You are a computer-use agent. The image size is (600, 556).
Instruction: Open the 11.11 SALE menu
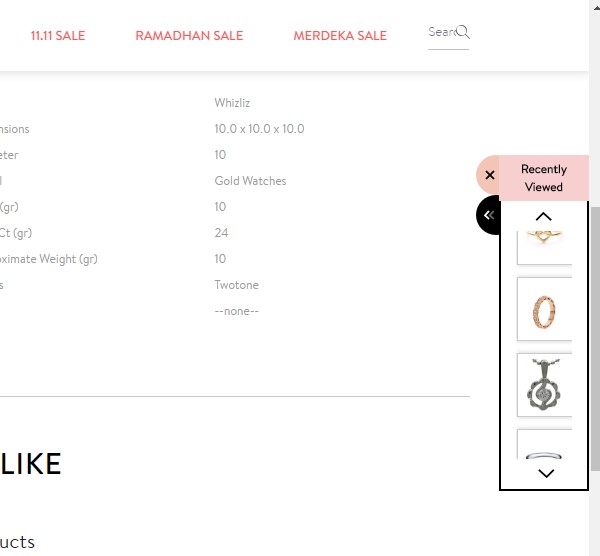pos(58,36)
